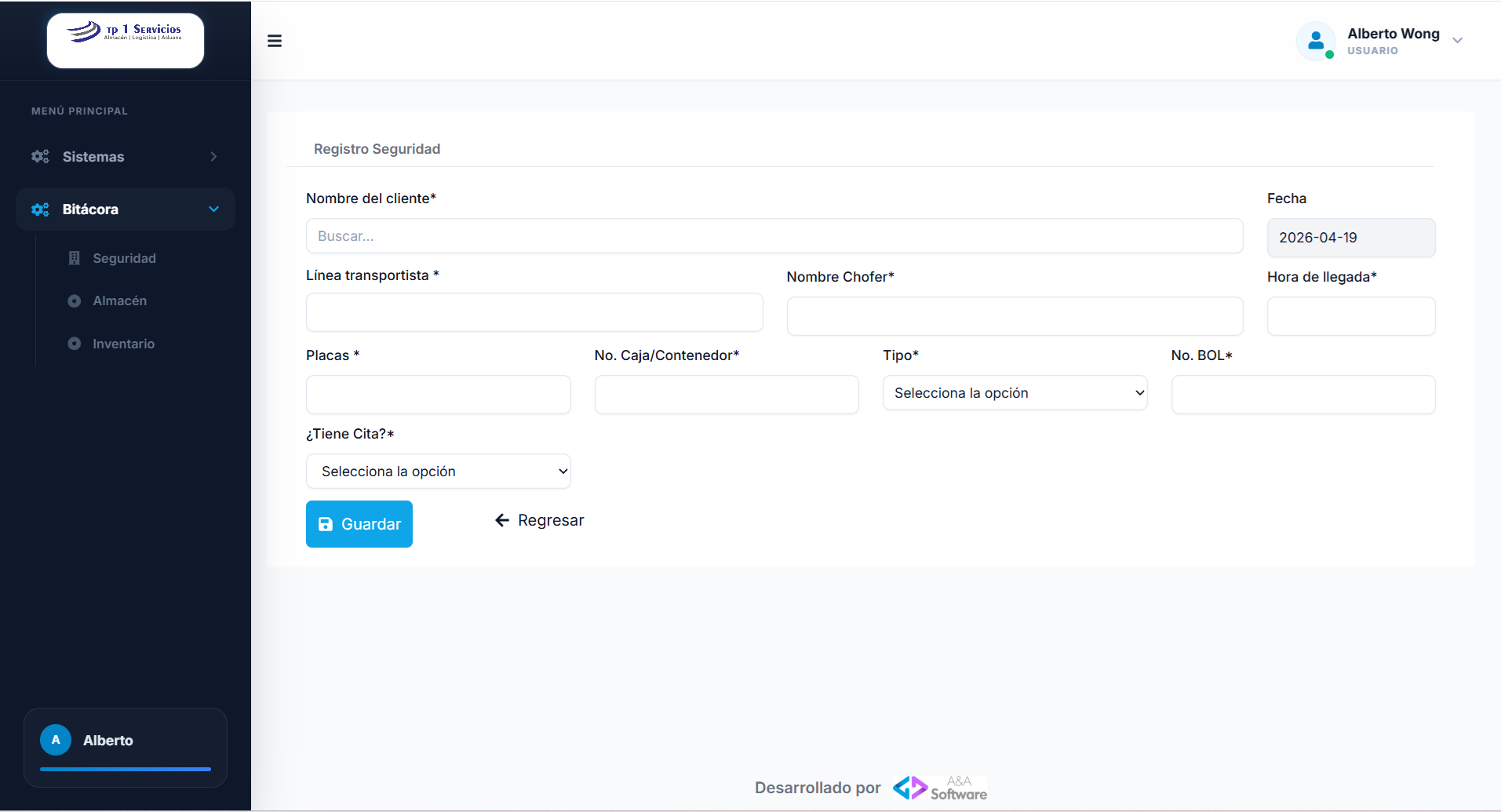Click the Seguridad building icon
The width and height of the screenshot is (1501, 812).
pyautogui.click(x=75, y=258)
